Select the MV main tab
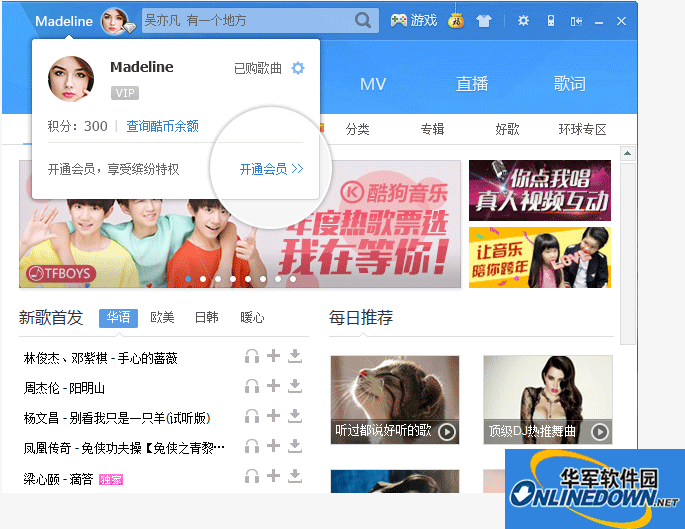Image resolution: width=685 pixels, height=529 pixels. (x=373, y=84)
